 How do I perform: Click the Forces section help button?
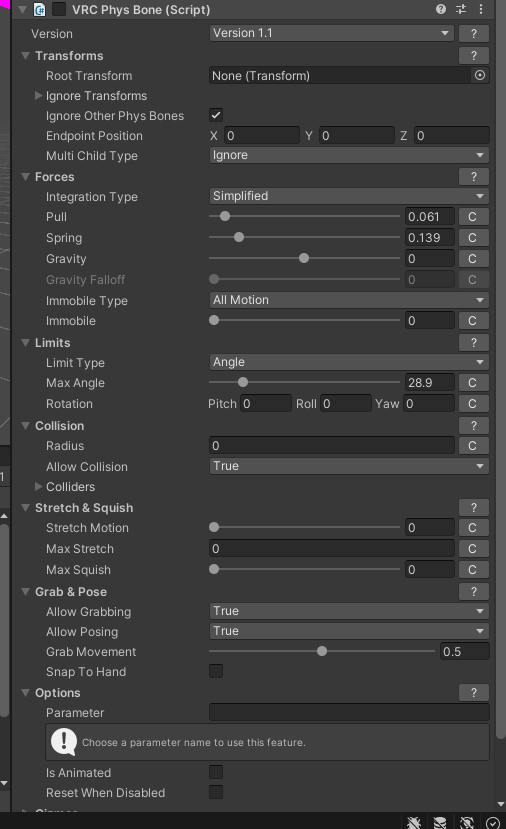473,177
